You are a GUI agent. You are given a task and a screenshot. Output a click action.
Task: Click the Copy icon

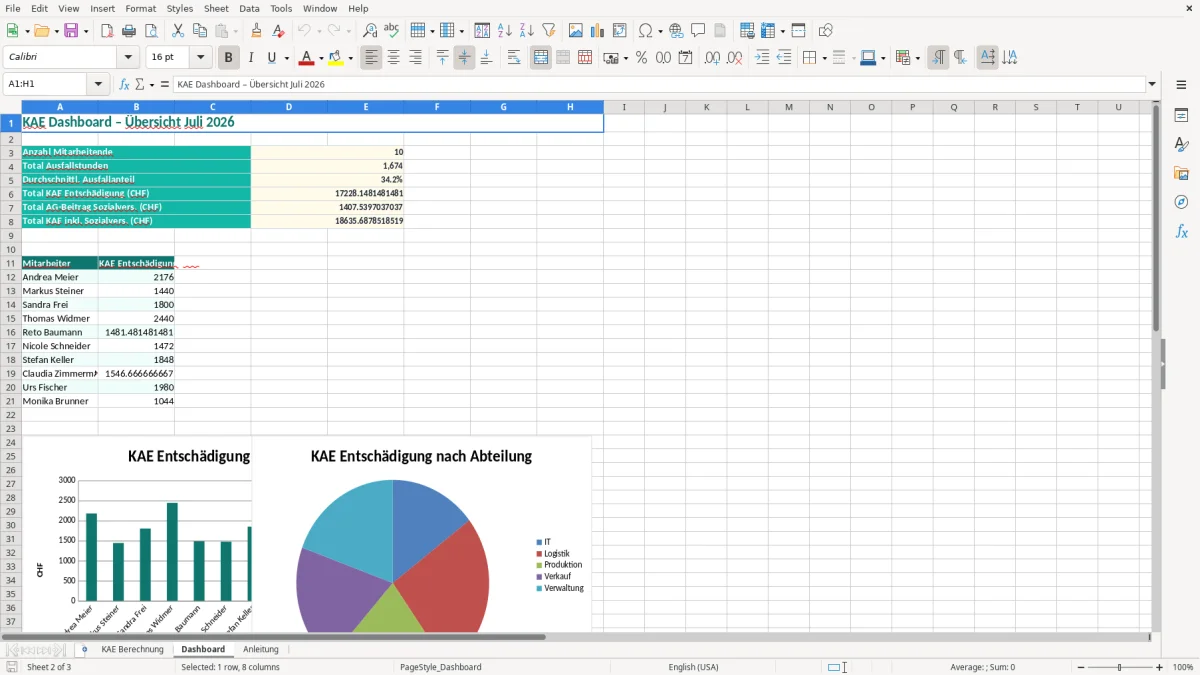[198, 31]
